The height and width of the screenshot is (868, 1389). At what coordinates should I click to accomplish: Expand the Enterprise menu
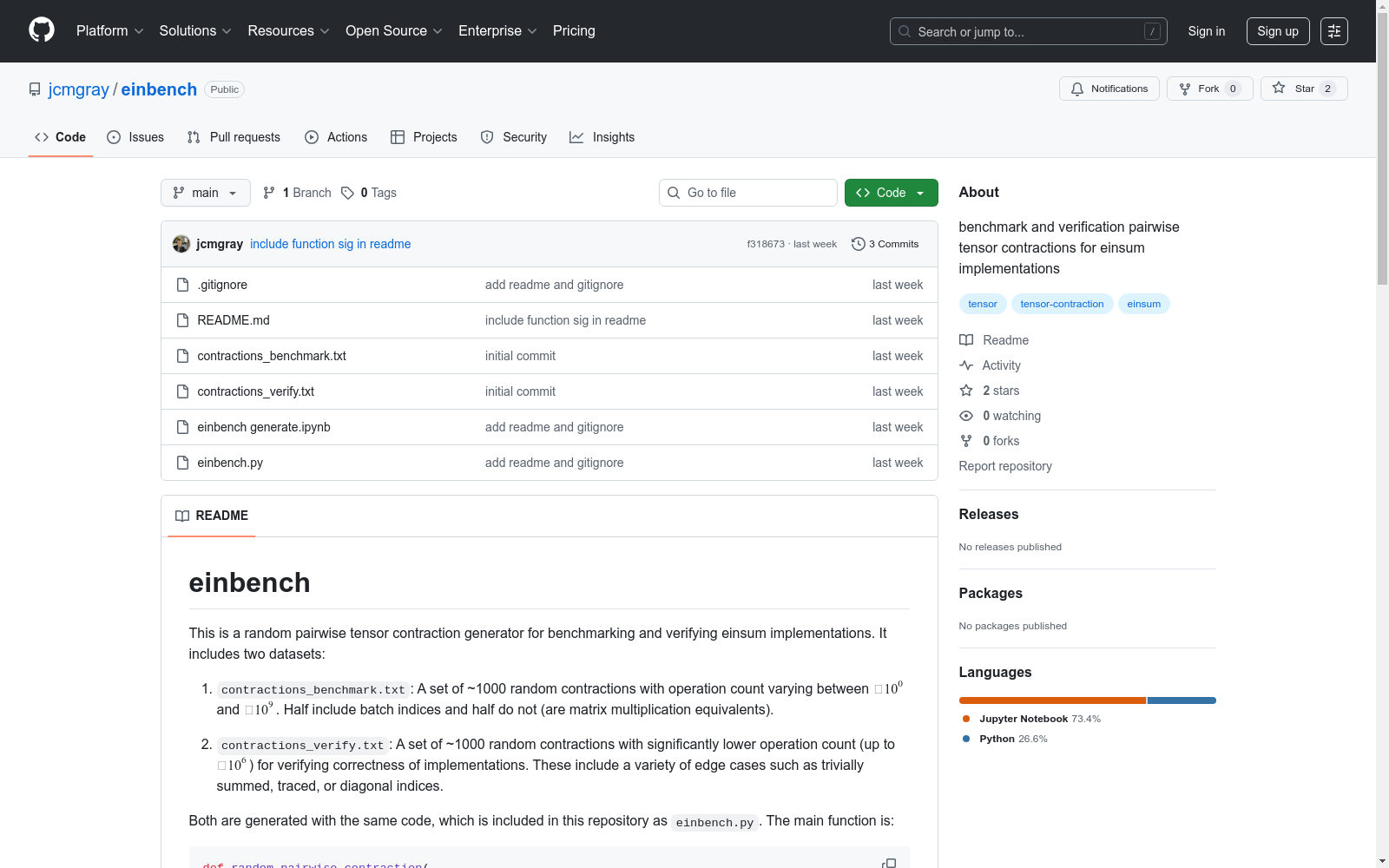point(497,31)
